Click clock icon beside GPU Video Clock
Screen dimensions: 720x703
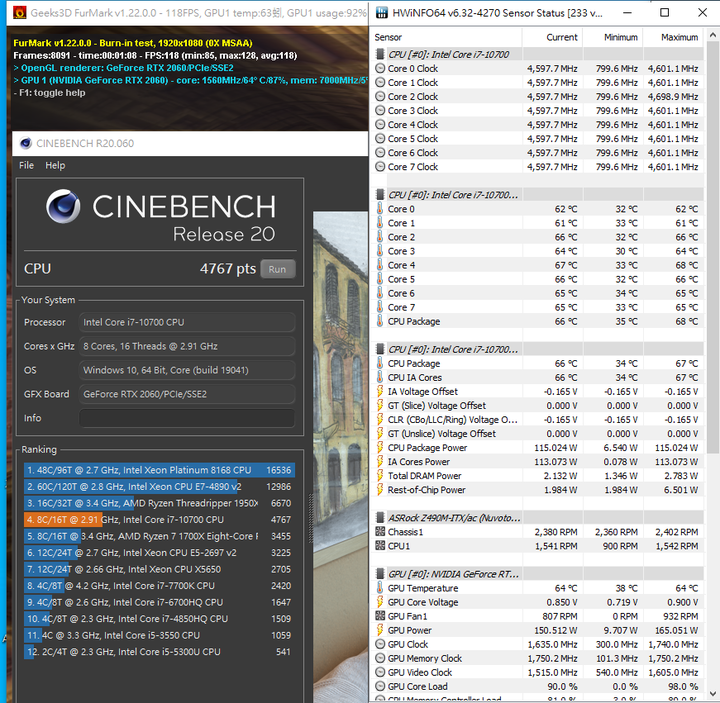(380, 672)
